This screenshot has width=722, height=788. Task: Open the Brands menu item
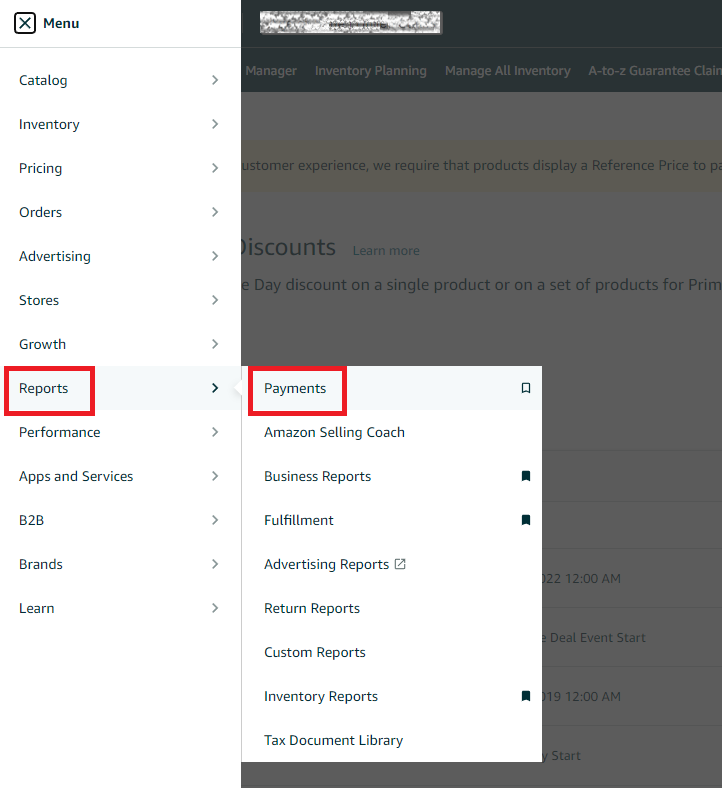41,564
